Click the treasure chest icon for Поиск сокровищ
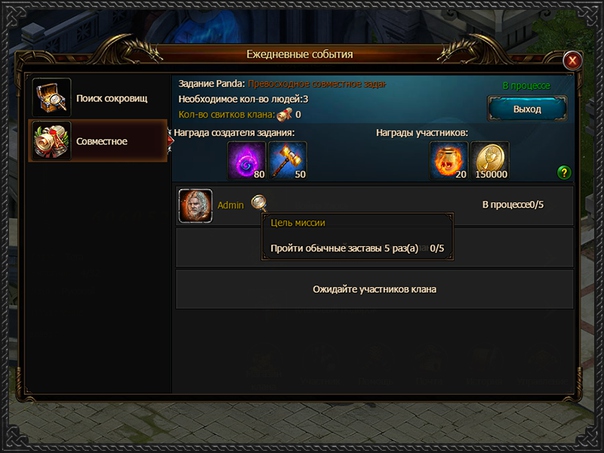 [52, 97]
